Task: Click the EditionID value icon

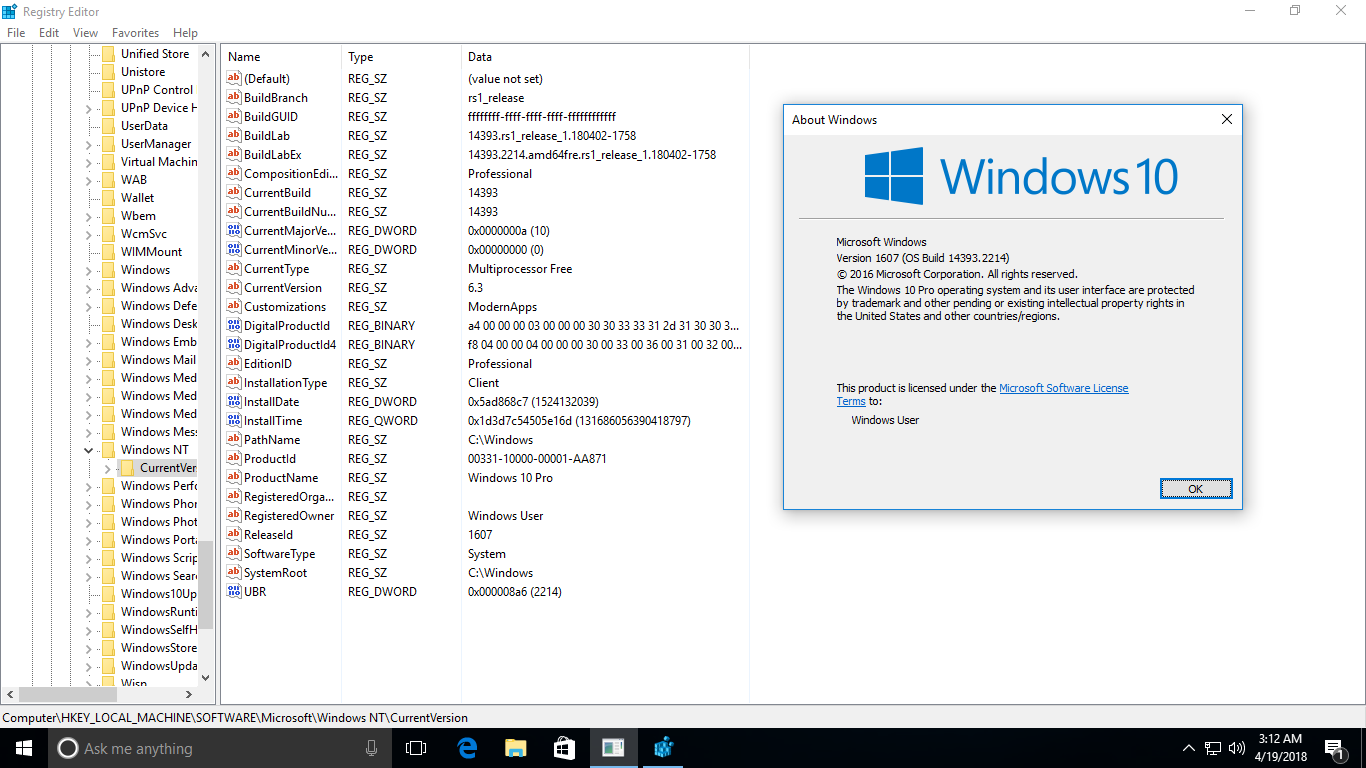Action: [x=234, y=364]
